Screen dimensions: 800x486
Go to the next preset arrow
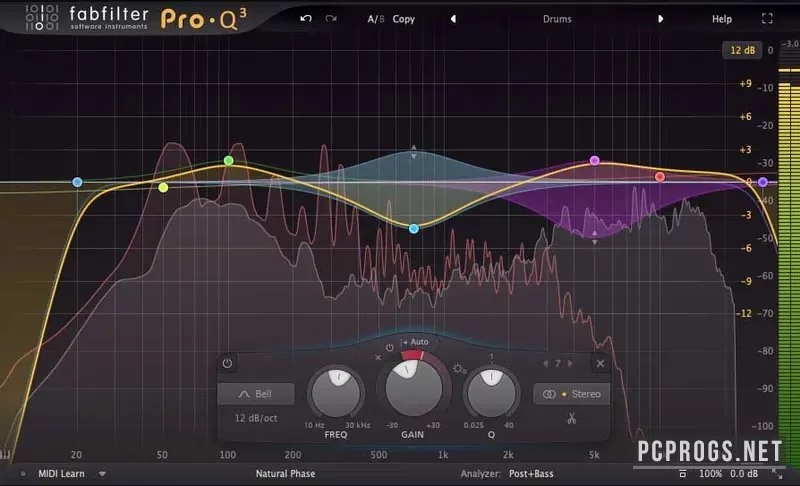pyautogui.click(x=660, y=19)
